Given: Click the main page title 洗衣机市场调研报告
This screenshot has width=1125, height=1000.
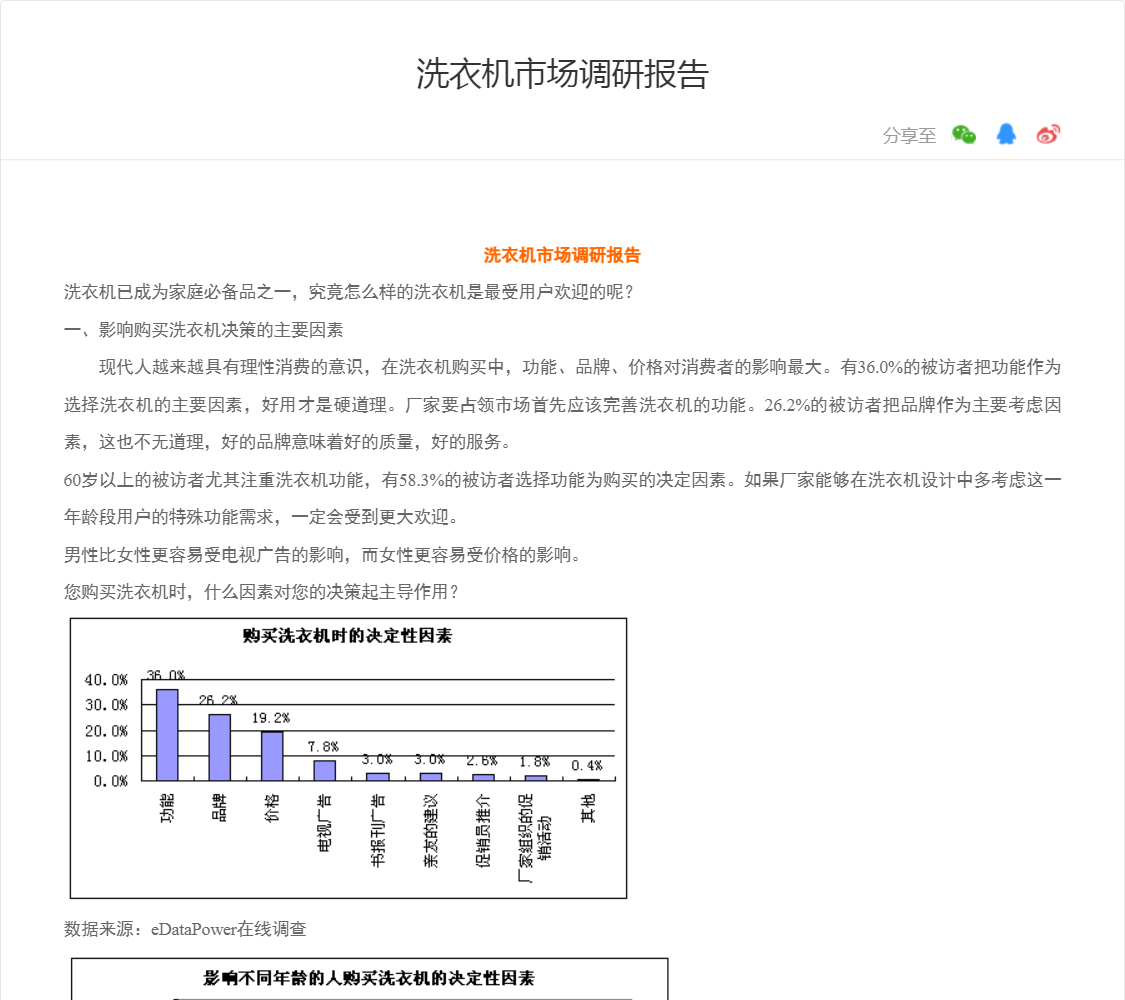Looking at the screenshot, I should (562, 74).
